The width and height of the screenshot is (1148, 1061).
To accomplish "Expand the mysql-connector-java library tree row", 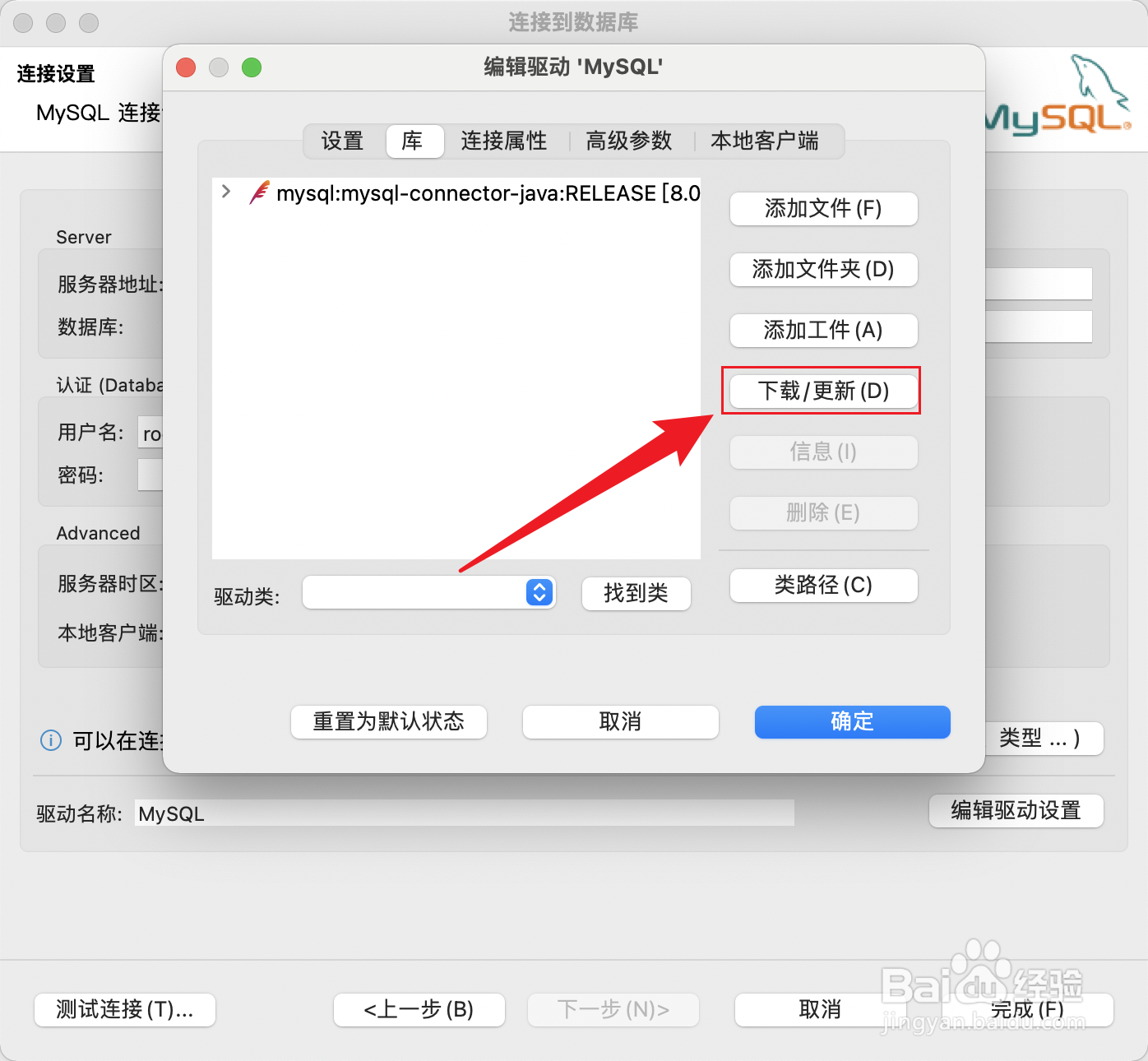I will pos(226,192).
